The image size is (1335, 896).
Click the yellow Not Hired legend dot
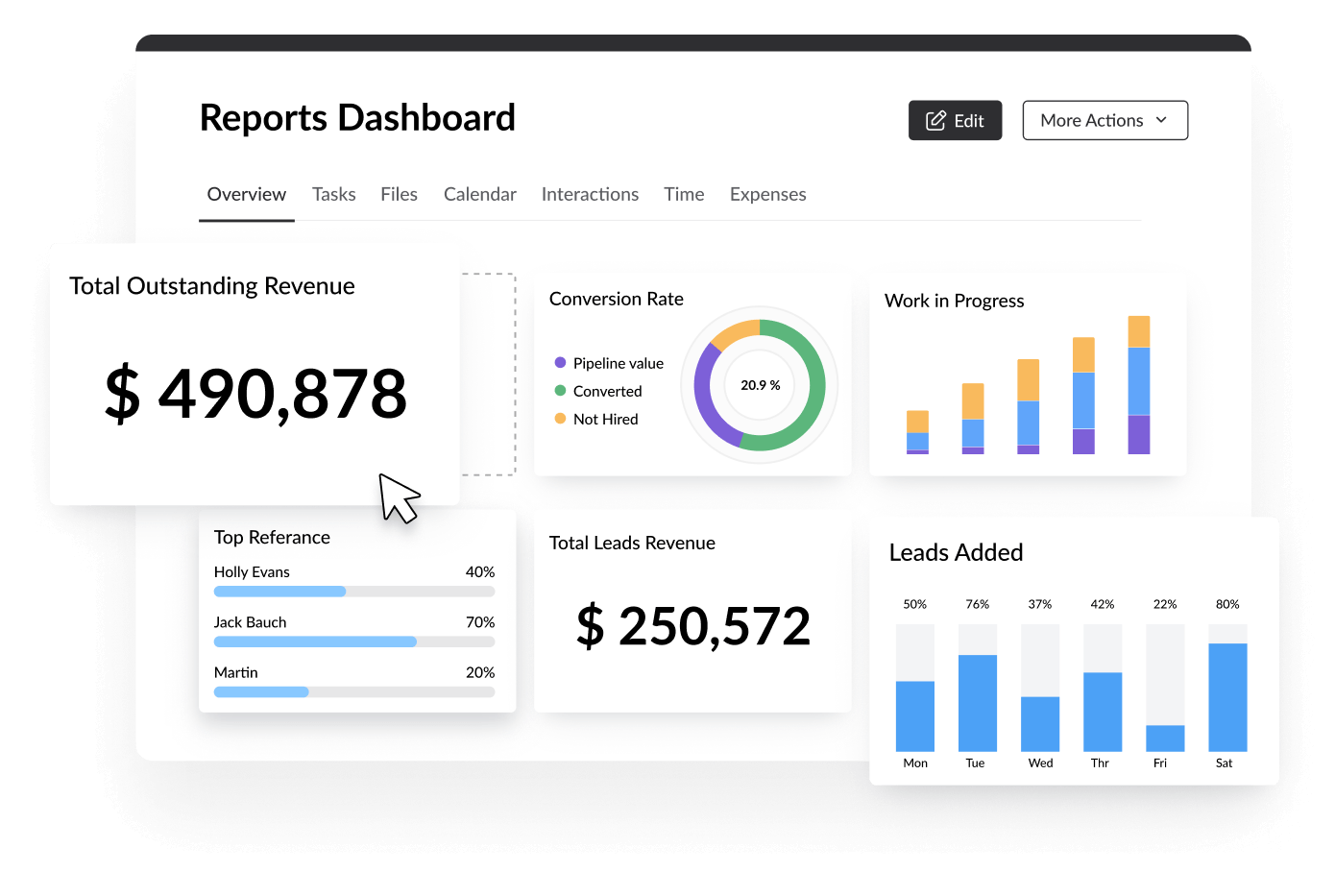click(560, 419)
